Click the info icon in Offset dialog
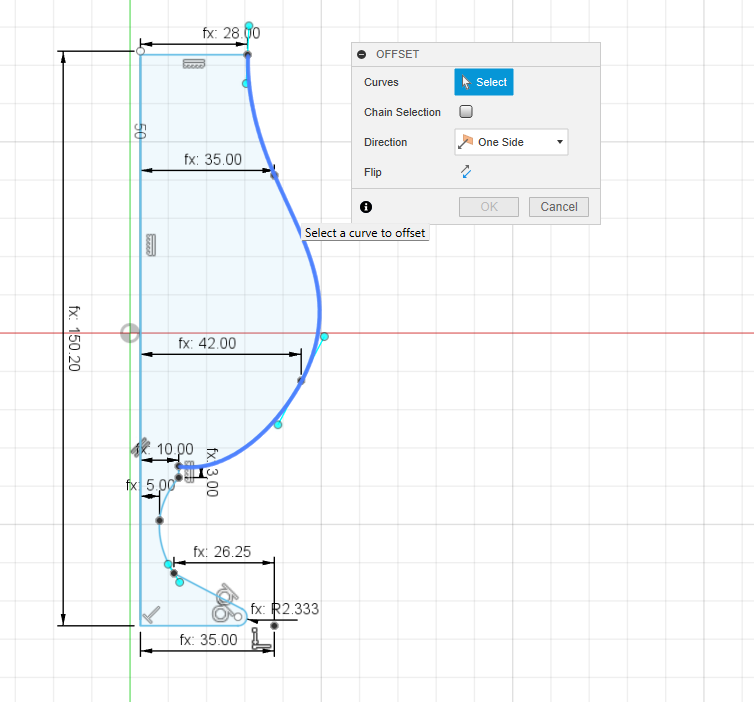Viewport: 754px width, 702px height. (x=366, y=207)
